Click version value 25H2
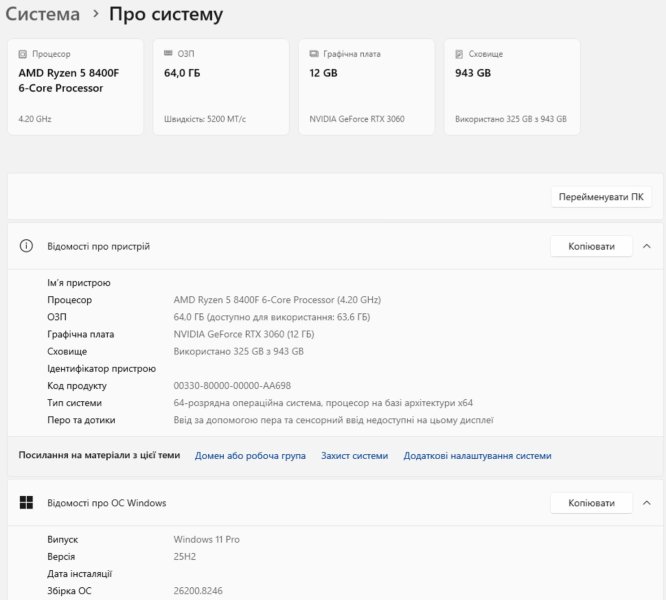 click(x=185, y=556)
